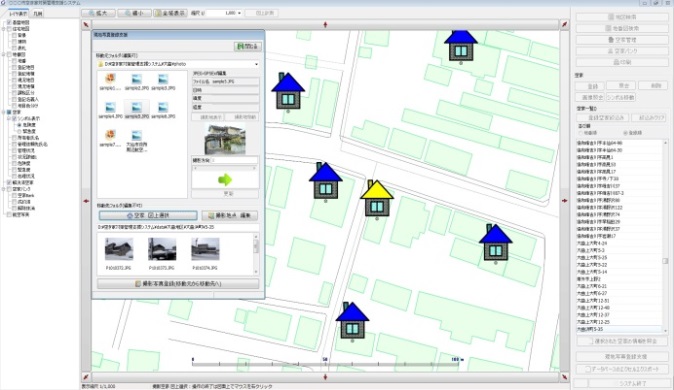The image size is (674, 390).
Task: Select the 登録順 sort radio button
Action: (x=625, y=133)
